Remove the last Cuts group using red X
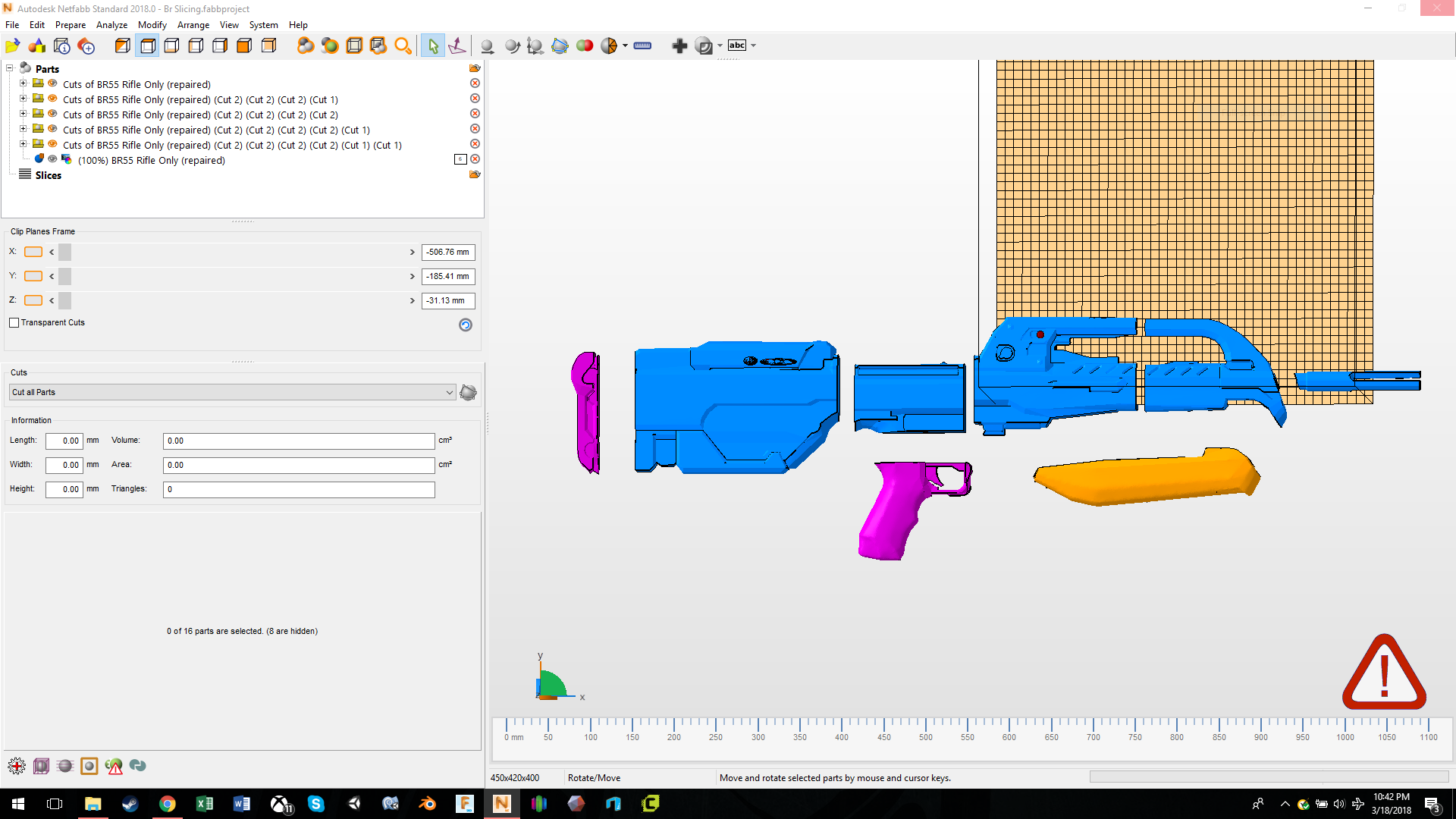This screenshot has height=819, width=1456. point(475,144)
